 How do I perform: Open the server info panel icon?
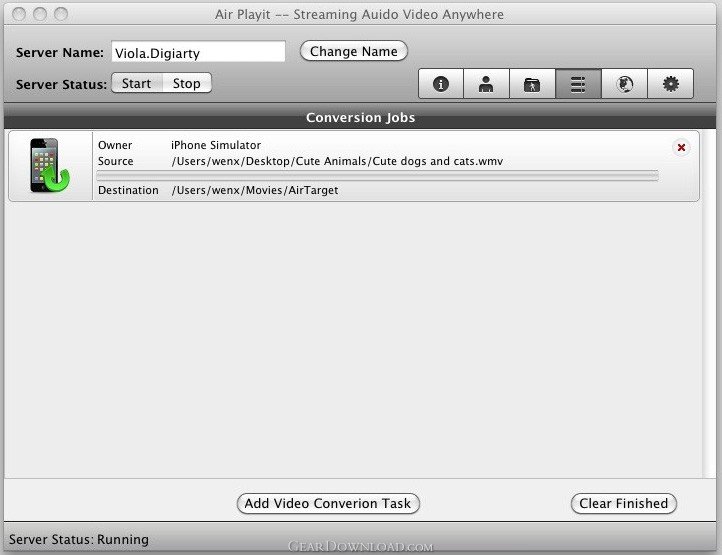pos(441,84)
